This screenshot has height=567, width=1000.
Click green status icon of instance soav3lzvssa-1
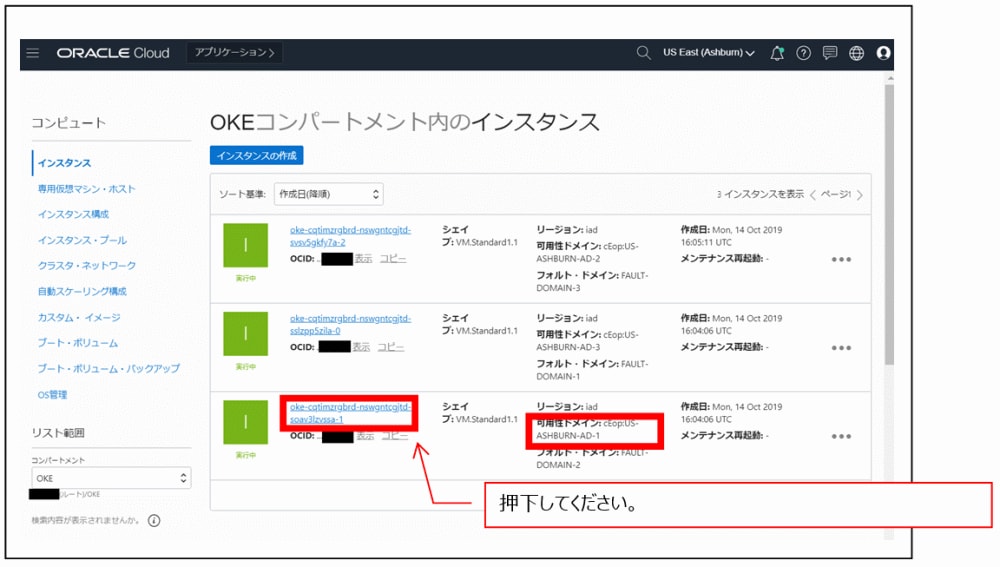pos(246,422)
